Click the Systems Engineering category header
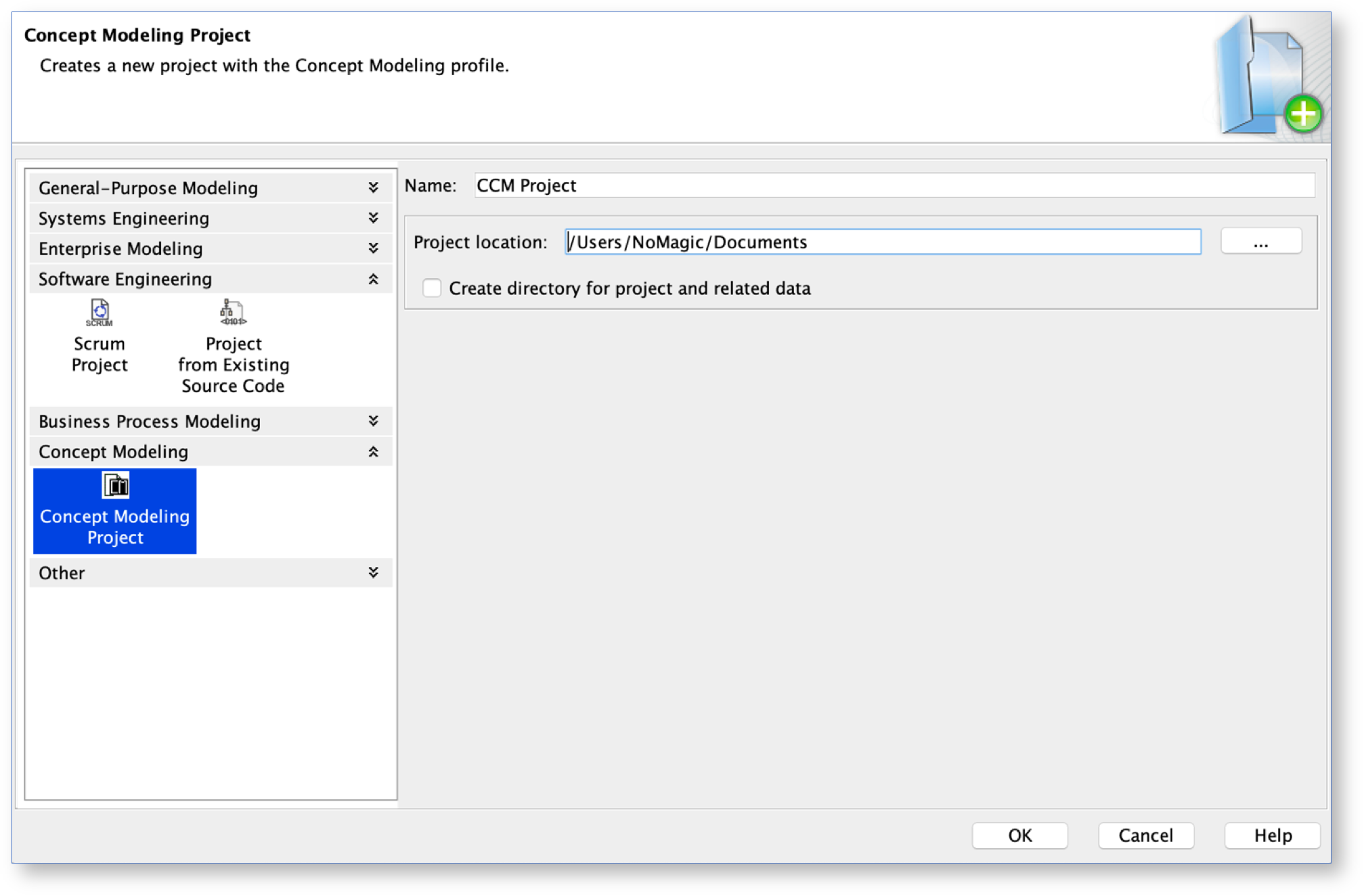This screenshot has height=896, width=1364. (124, 219)
